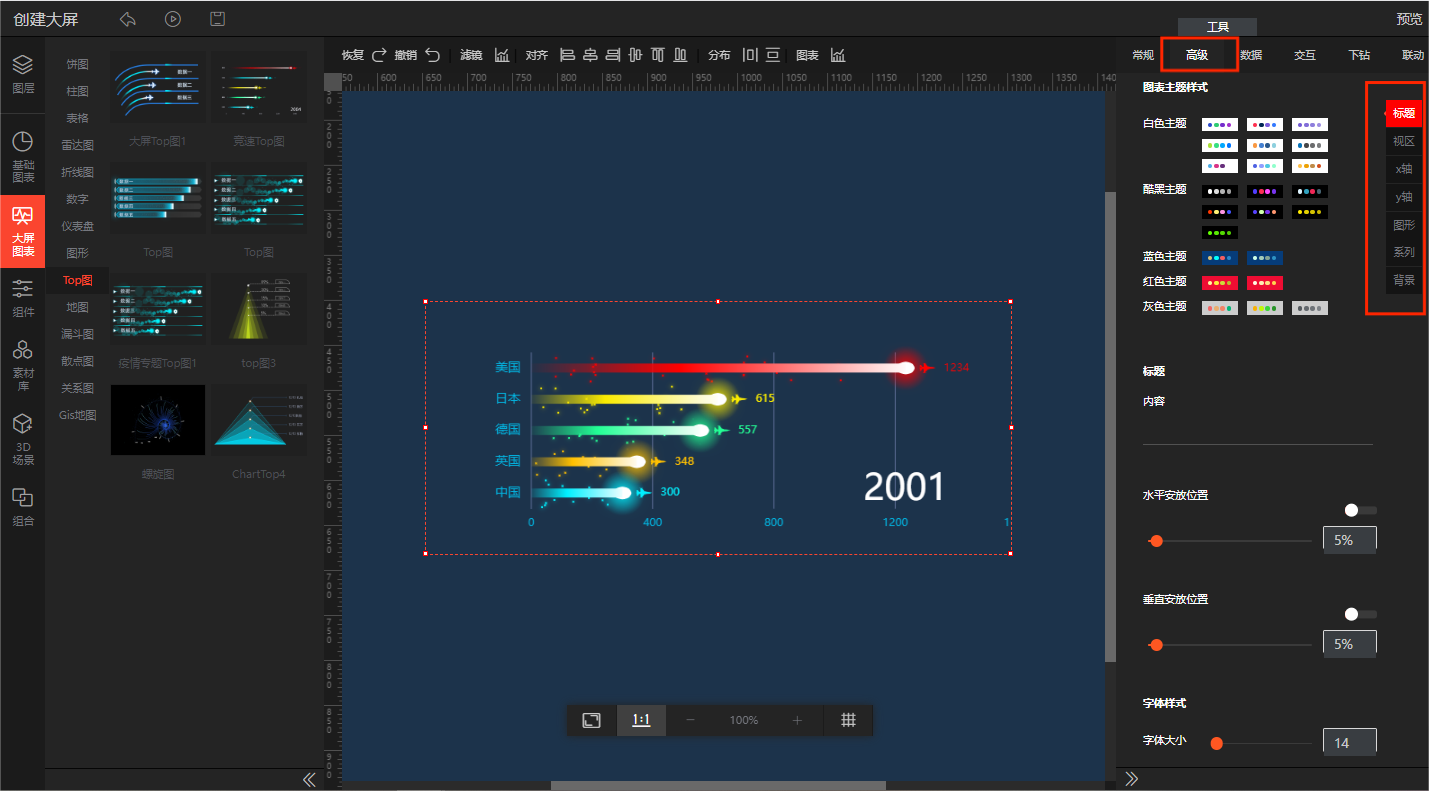
Task: Switch to the 高级 tab
Action: pyautogui.click(x=1197, y=55)
